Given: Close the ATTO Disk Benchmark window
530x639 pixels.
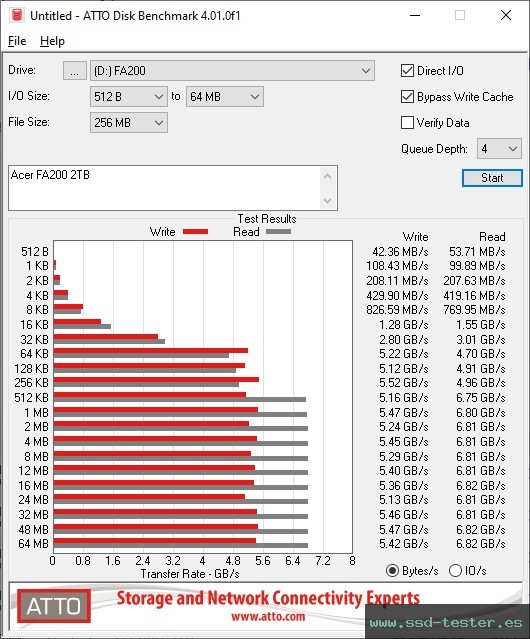Looking at the screenshot, I should point(506,15).
